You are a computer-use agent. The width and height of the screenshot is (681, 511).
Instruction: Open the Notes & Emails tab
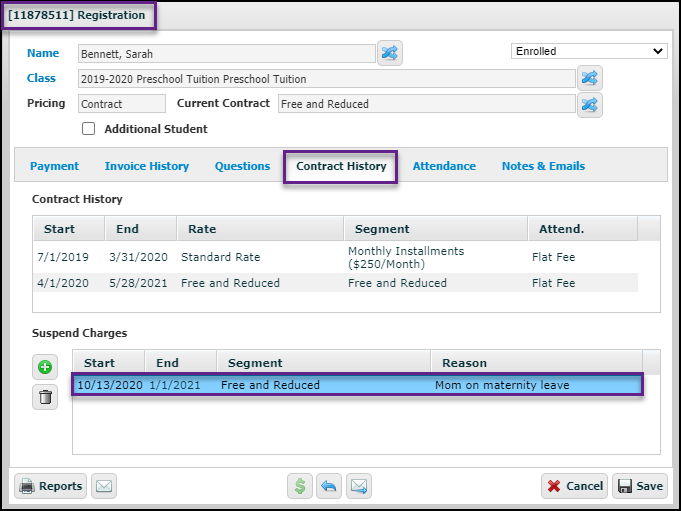pyautogui.click(x=543, y=166)
